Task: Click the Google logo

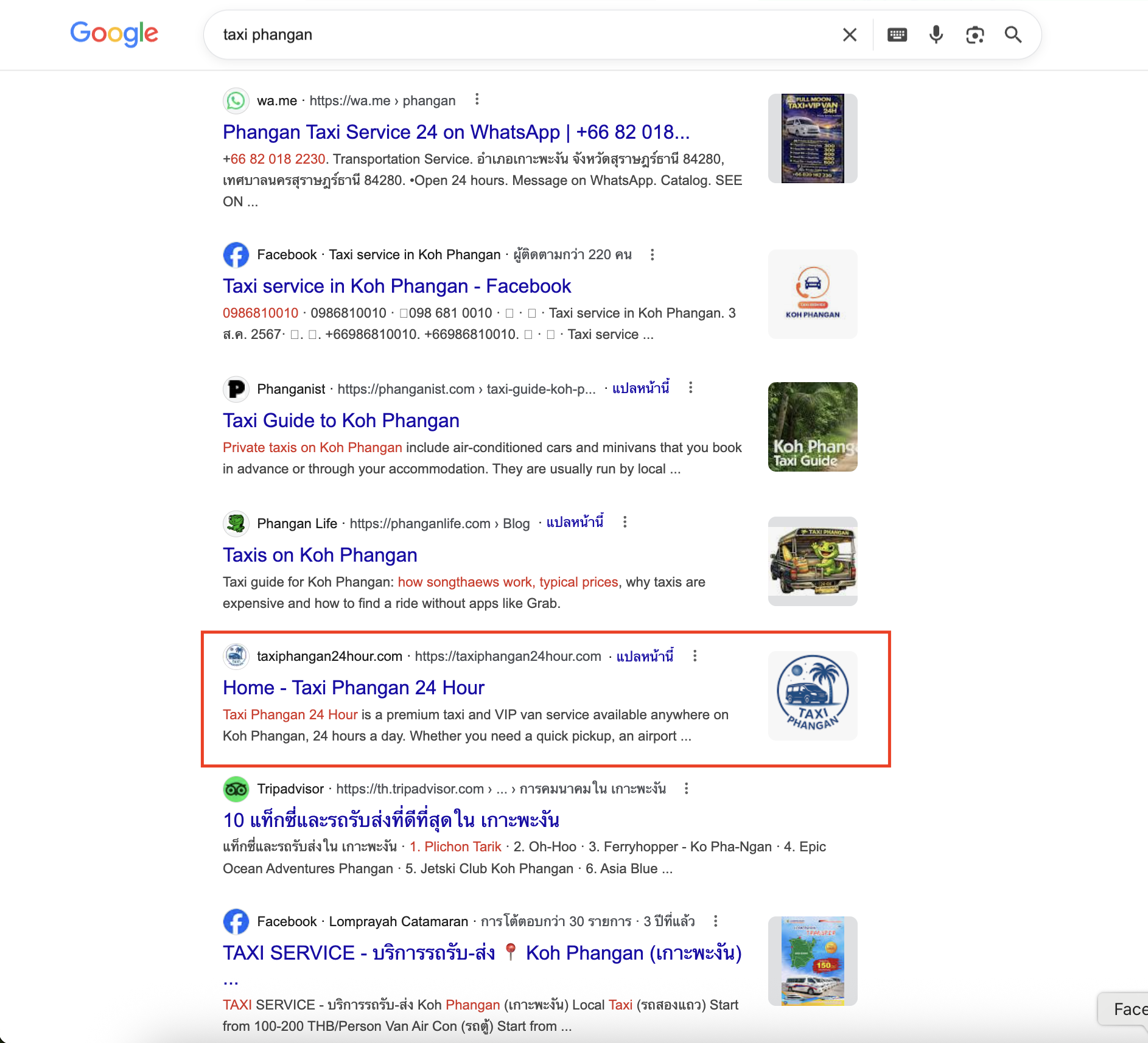Action: tap(114, 33)
